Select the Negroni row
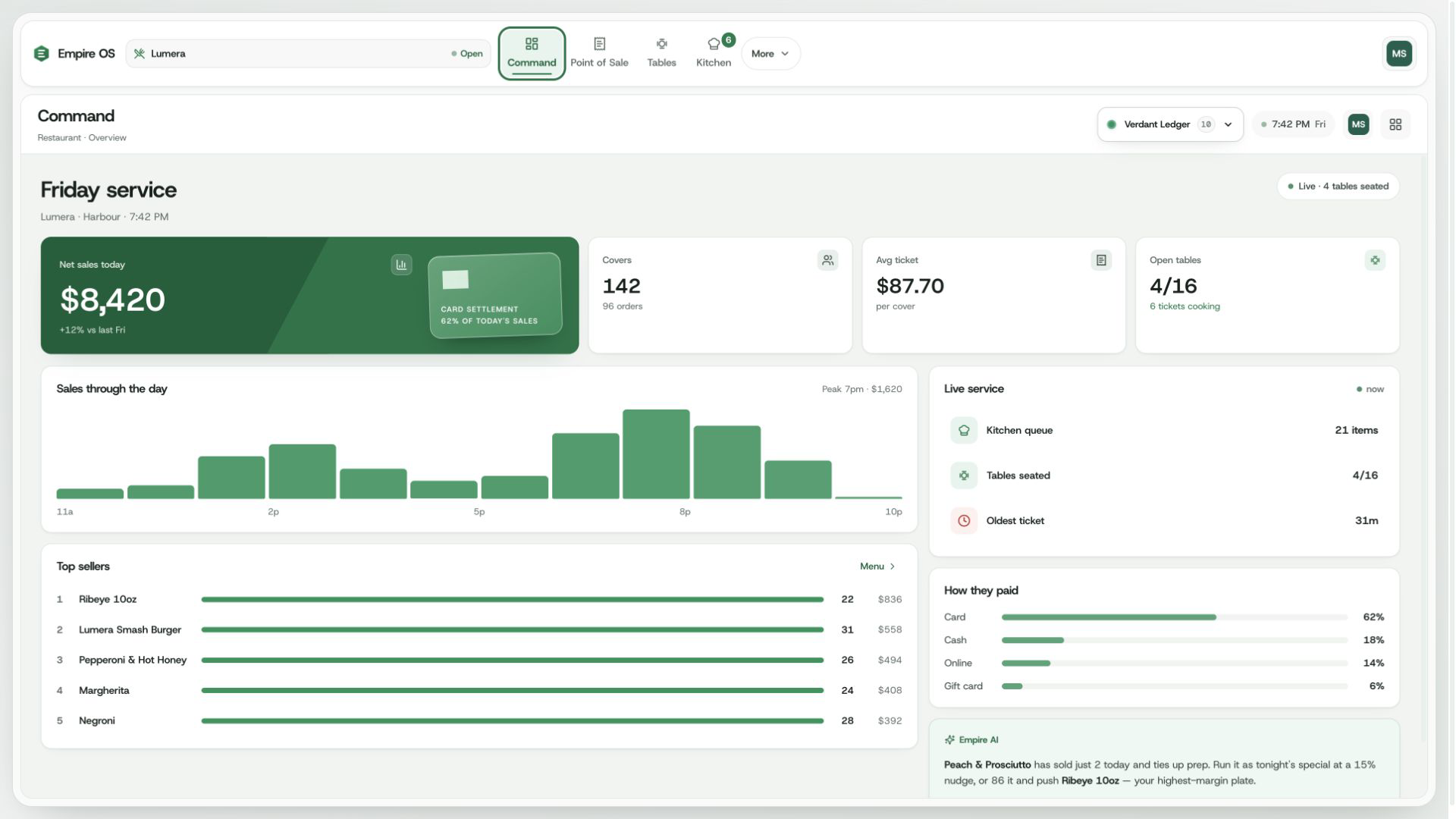The image size is (1456, 819). pyautogui.click(x=479, y=720)
